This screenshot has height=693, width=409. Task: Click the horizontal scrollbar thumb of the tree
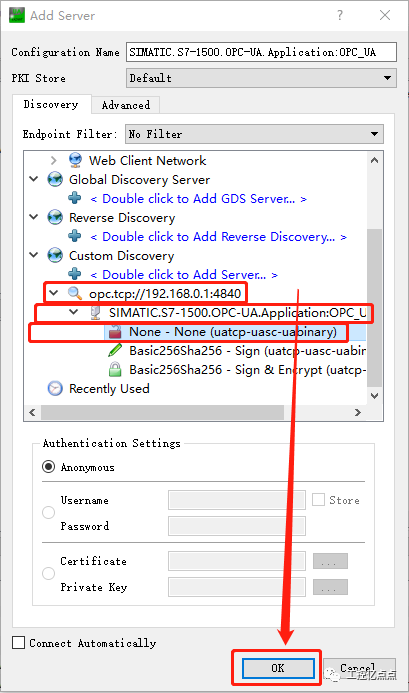(162, 412)
